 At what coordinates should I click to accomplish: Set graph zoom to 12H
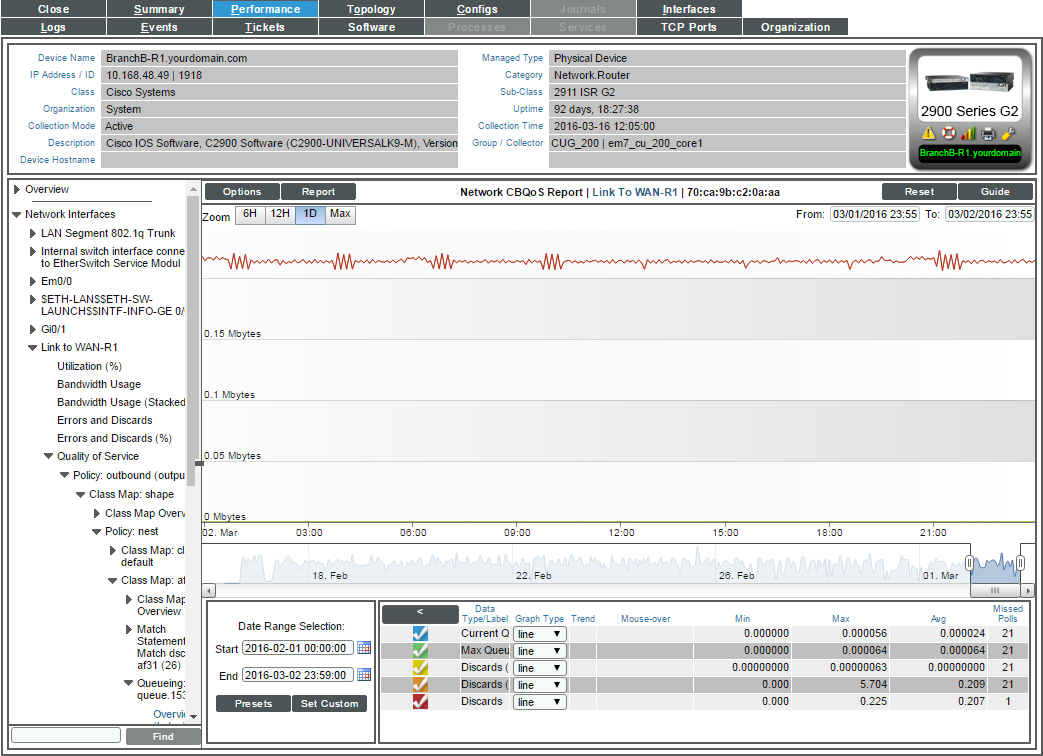[280, 214]
